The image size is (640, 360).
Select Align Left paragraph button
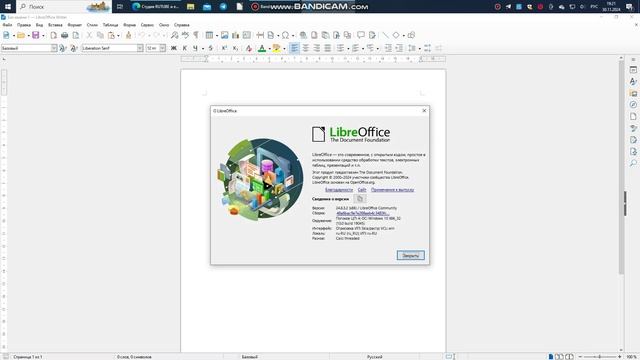pos(294,48)
